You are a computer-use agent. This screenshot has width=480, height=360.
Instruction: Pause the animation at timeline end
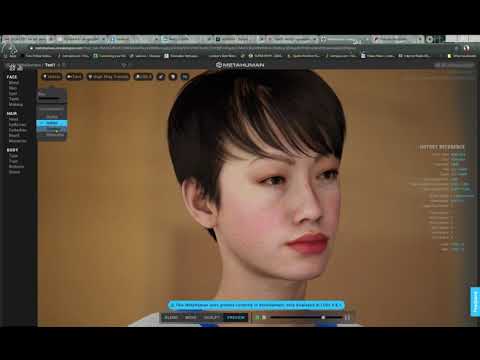point(347,317)
